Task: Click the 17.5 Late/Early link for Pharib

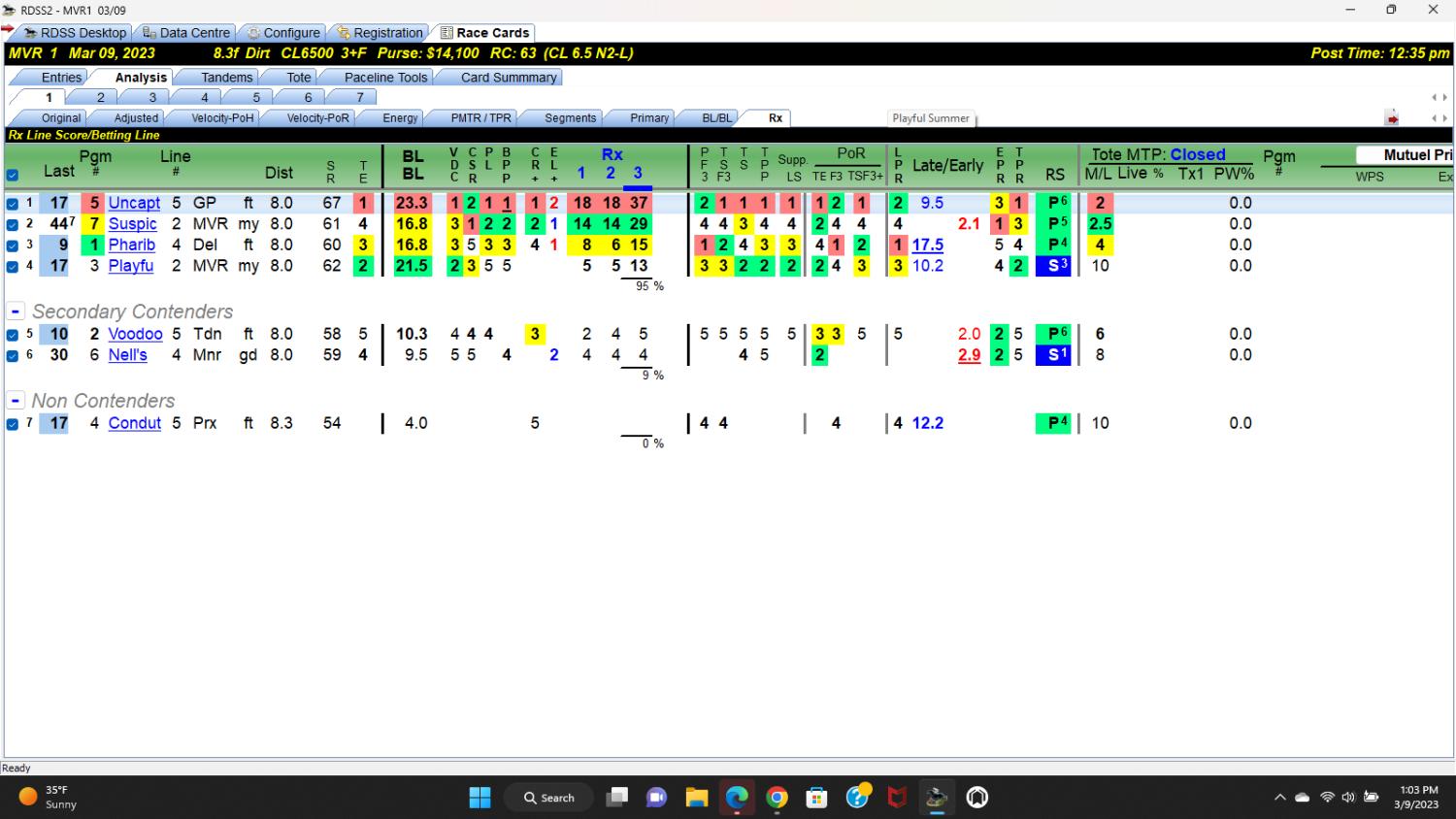Action: tap(927, 246)
